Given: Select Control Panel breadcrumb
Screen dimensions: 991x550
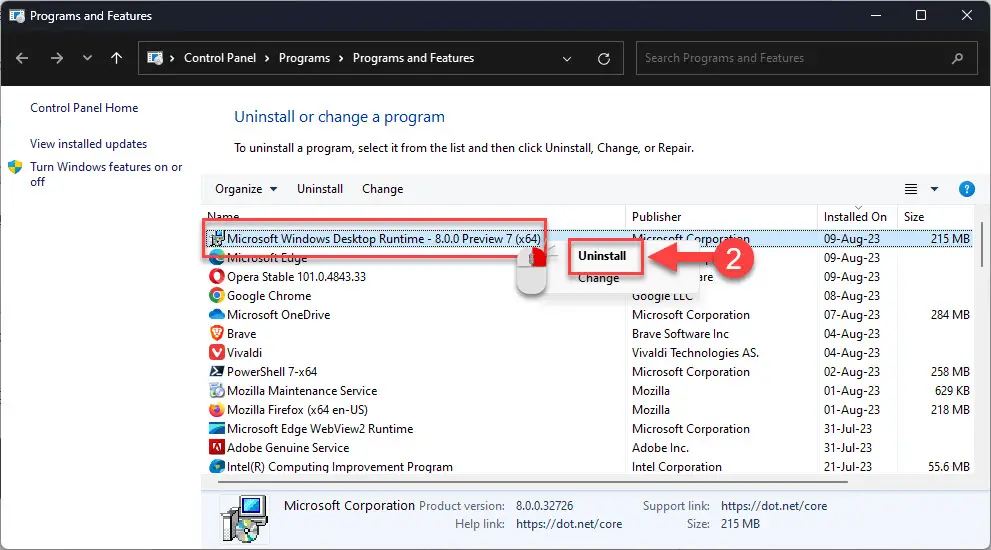Looking at the screenshot, I should (x=220, y=58).
